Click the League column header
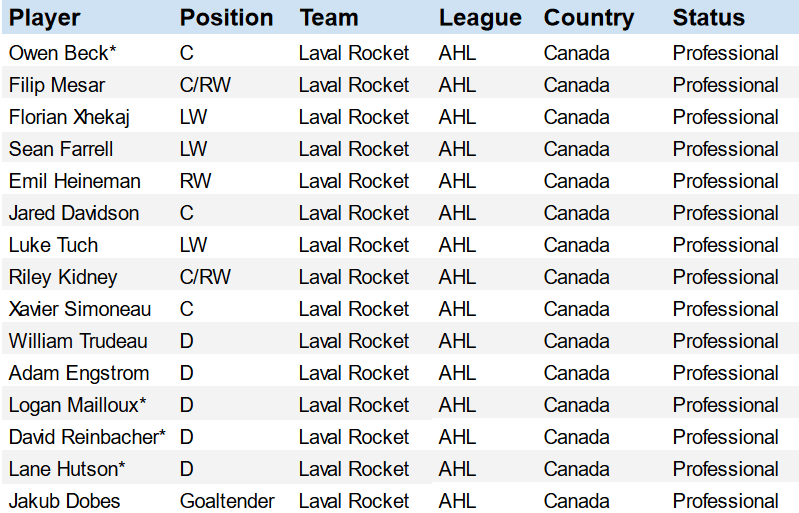This screenshot has width=799, height=513. (x=481, y=18)
